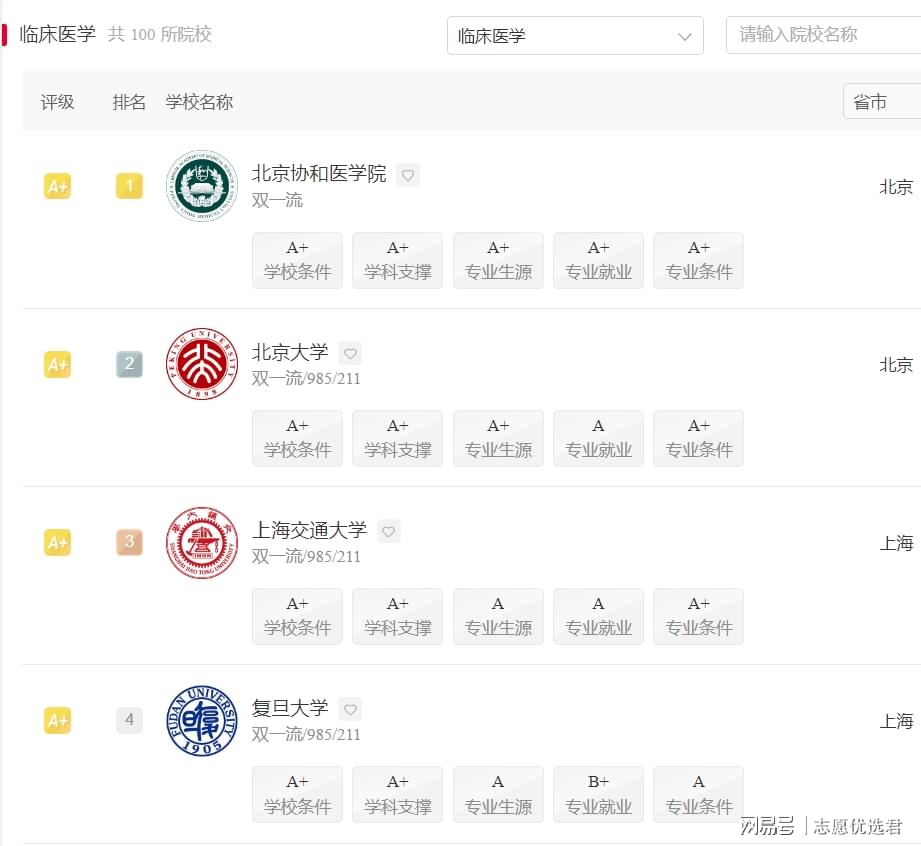The width and height of the screenshot is (921, 846).
Task: Open 北京协和医学院 logo
Action: point(202,186)
